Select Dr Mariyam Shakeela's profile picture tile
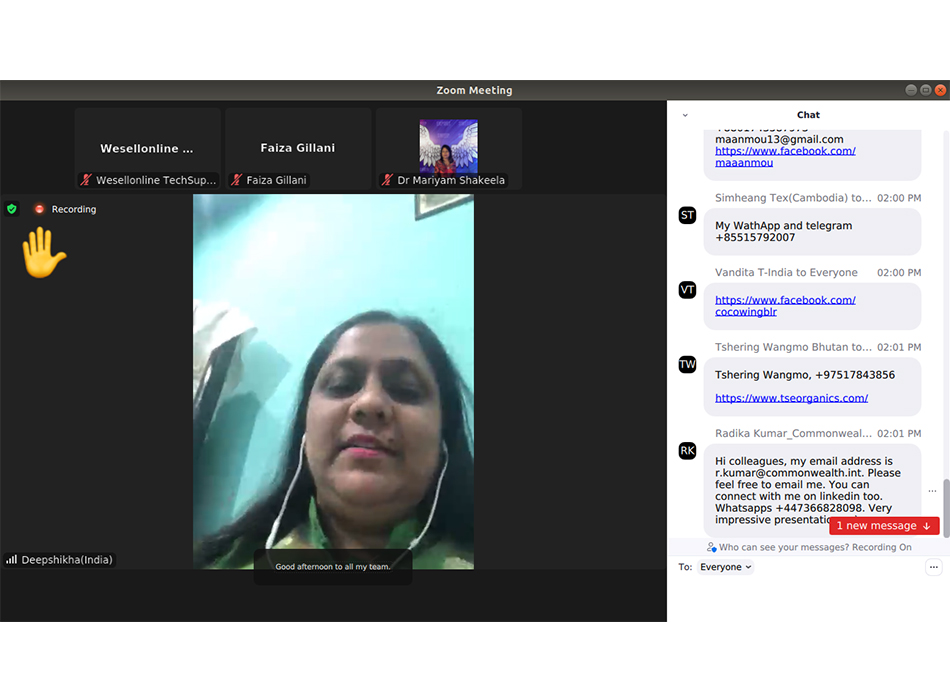This screenshot has height=700, width=950. [448, 147]
